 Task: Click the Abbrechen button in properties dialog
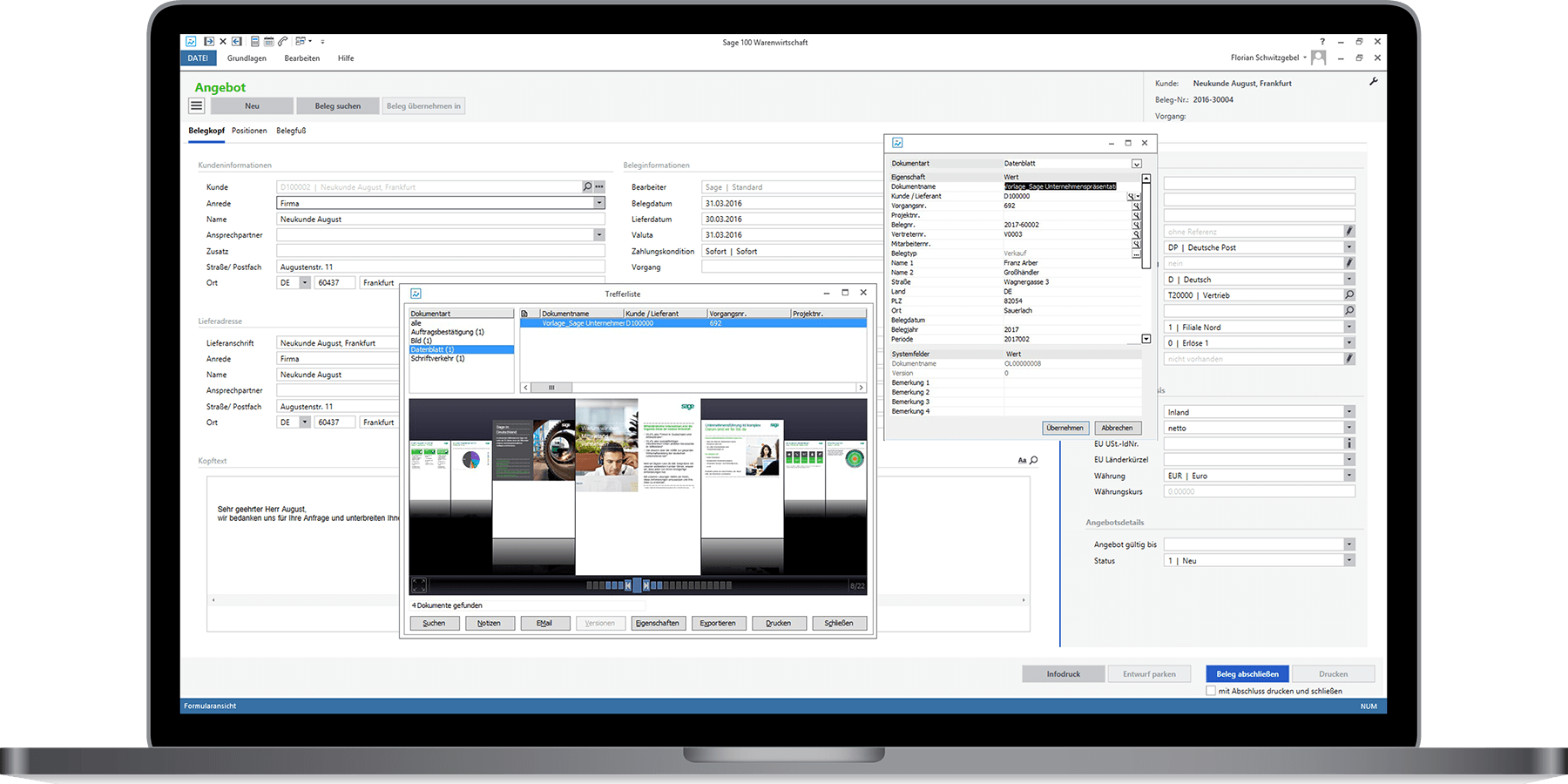click(x=1118, y=428)
